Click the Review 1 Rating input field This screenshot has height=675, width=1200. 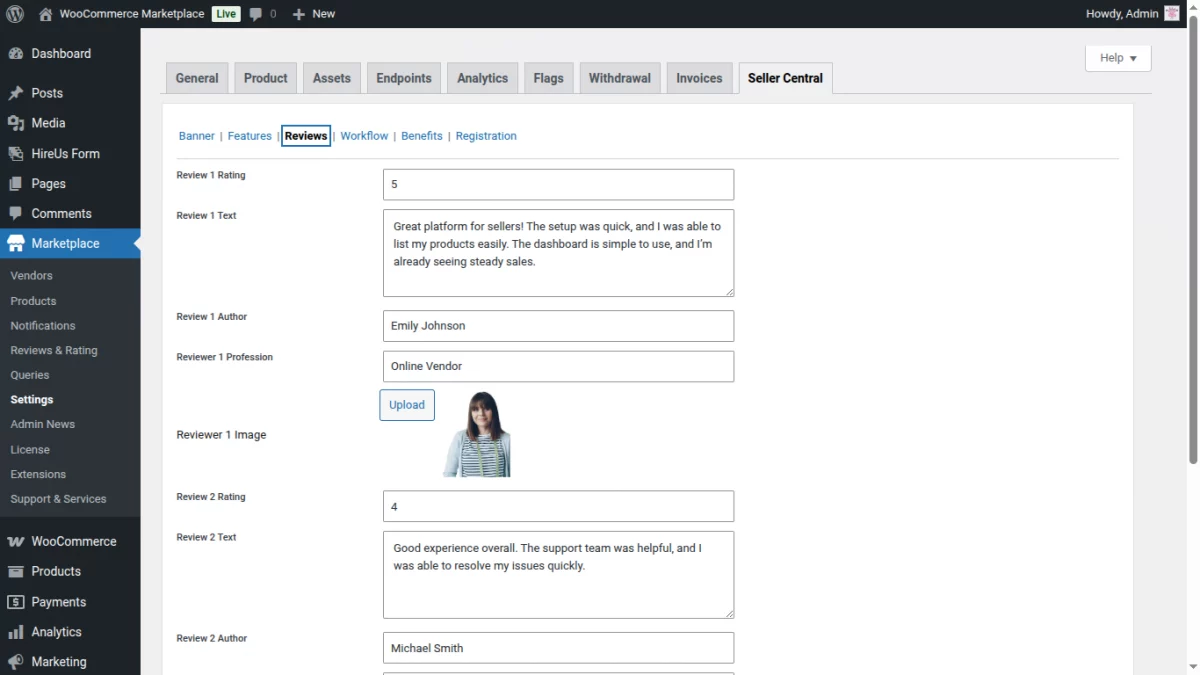(x=558, y=185)
